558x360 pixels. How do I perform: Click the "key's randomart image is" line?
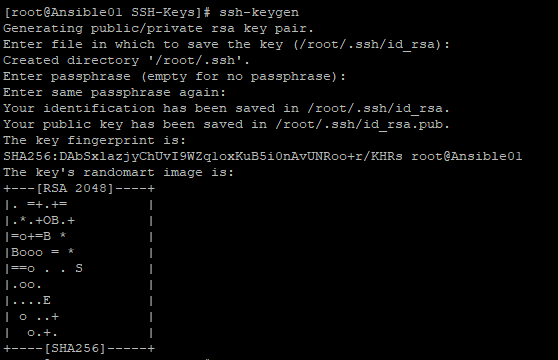pos(119,173)
